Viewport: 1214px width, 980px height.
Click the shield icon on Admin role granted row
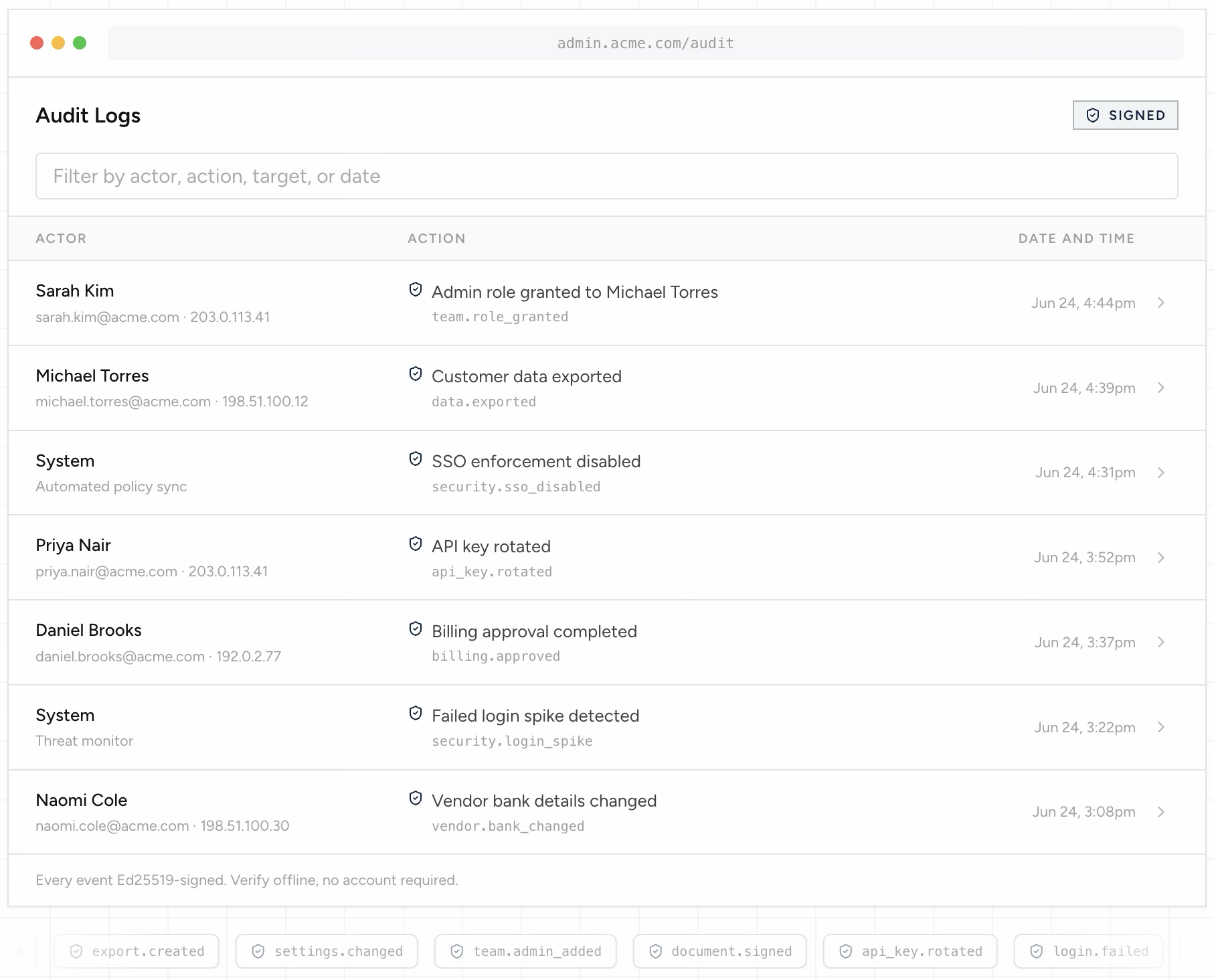416,289
